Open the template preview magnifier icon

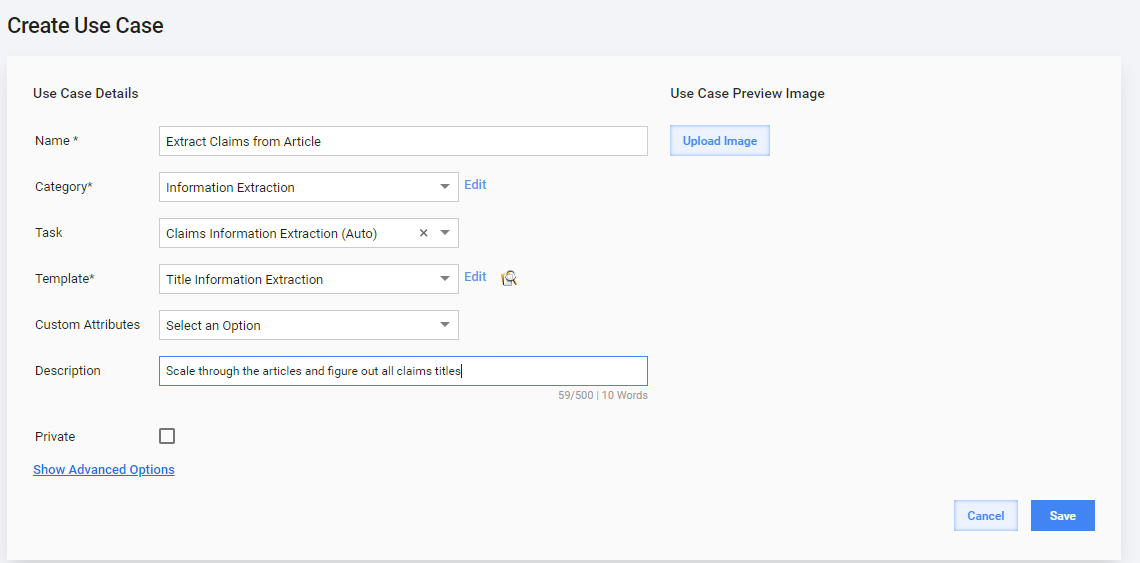pos(509,278)
